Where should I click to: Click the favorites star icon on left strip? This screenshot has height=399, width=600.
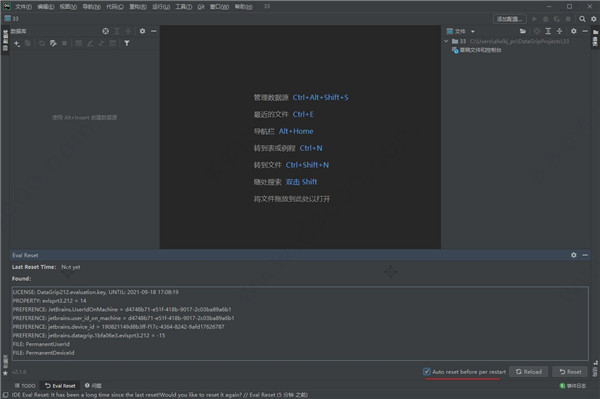[5, 373]
